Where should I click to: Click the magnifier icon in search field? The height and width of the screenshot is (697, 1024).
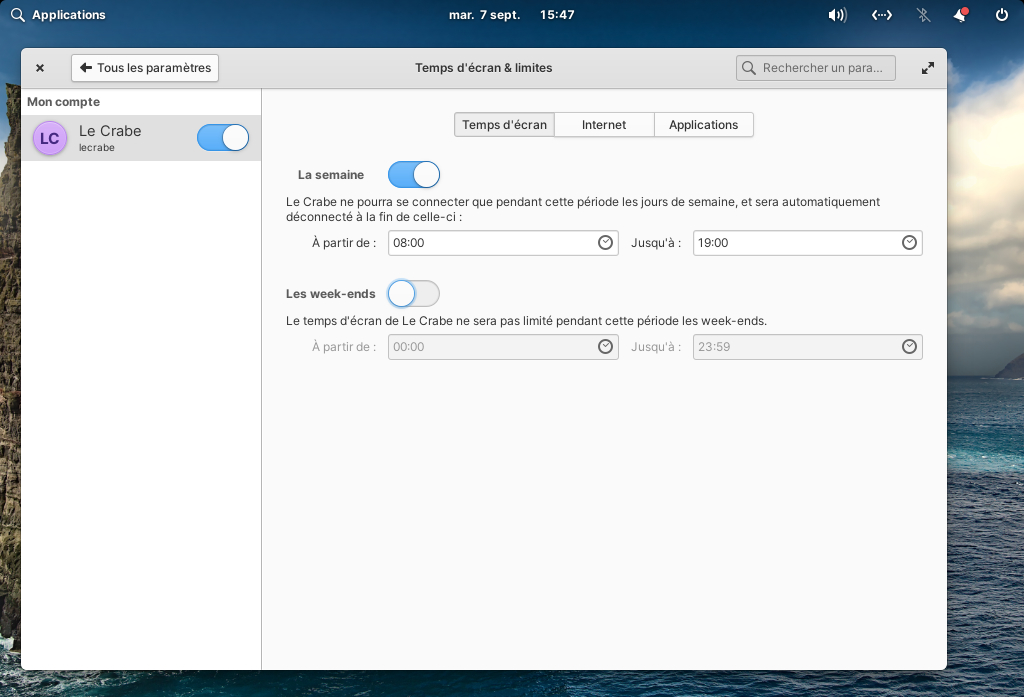coord(748,68)
